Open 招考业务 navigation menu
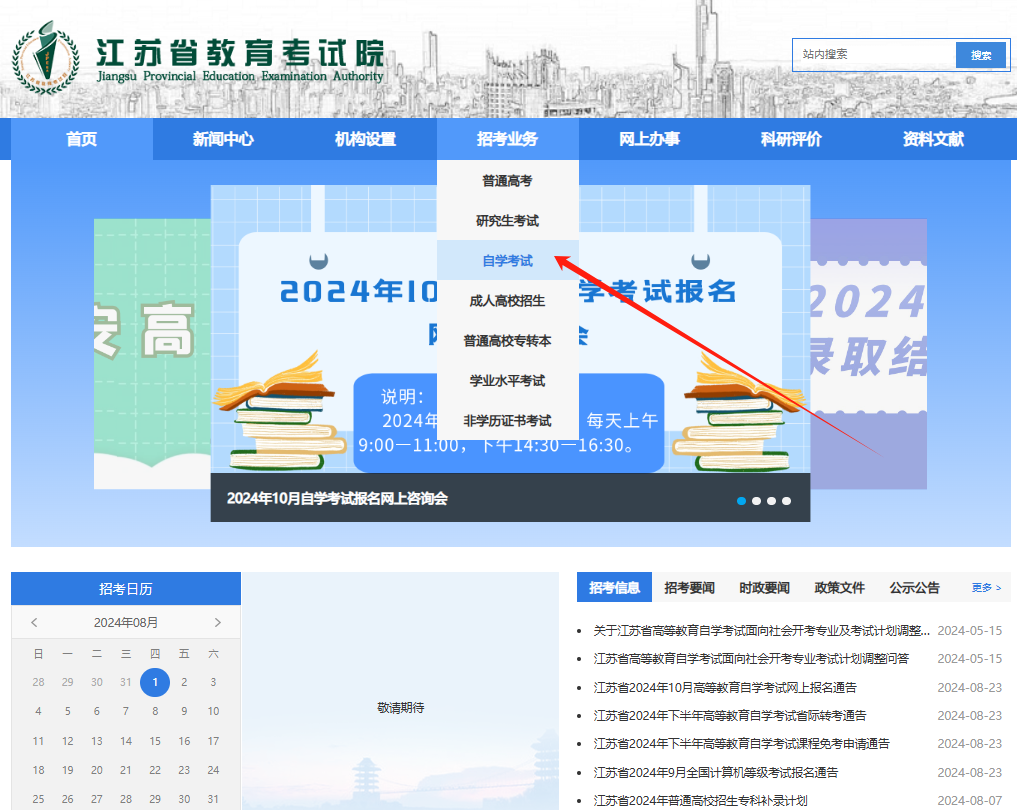 point(507,139)
